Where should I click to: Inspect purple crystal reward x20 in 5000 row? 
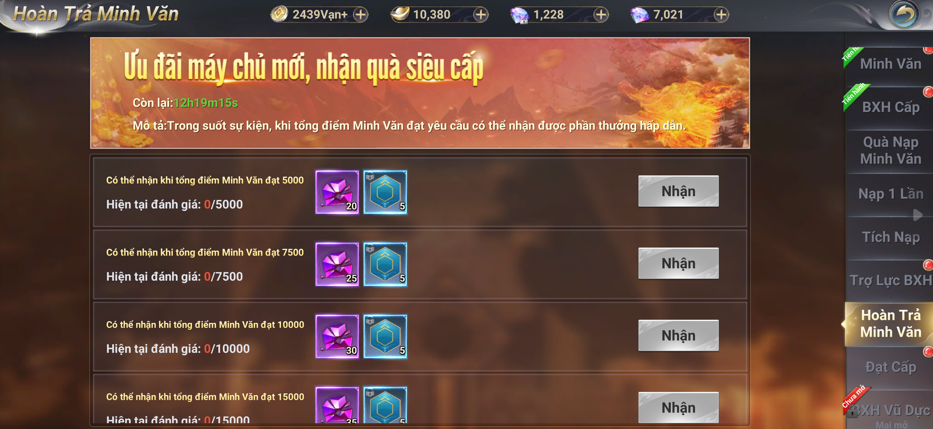pyautogui.click(x=337, y=192)
